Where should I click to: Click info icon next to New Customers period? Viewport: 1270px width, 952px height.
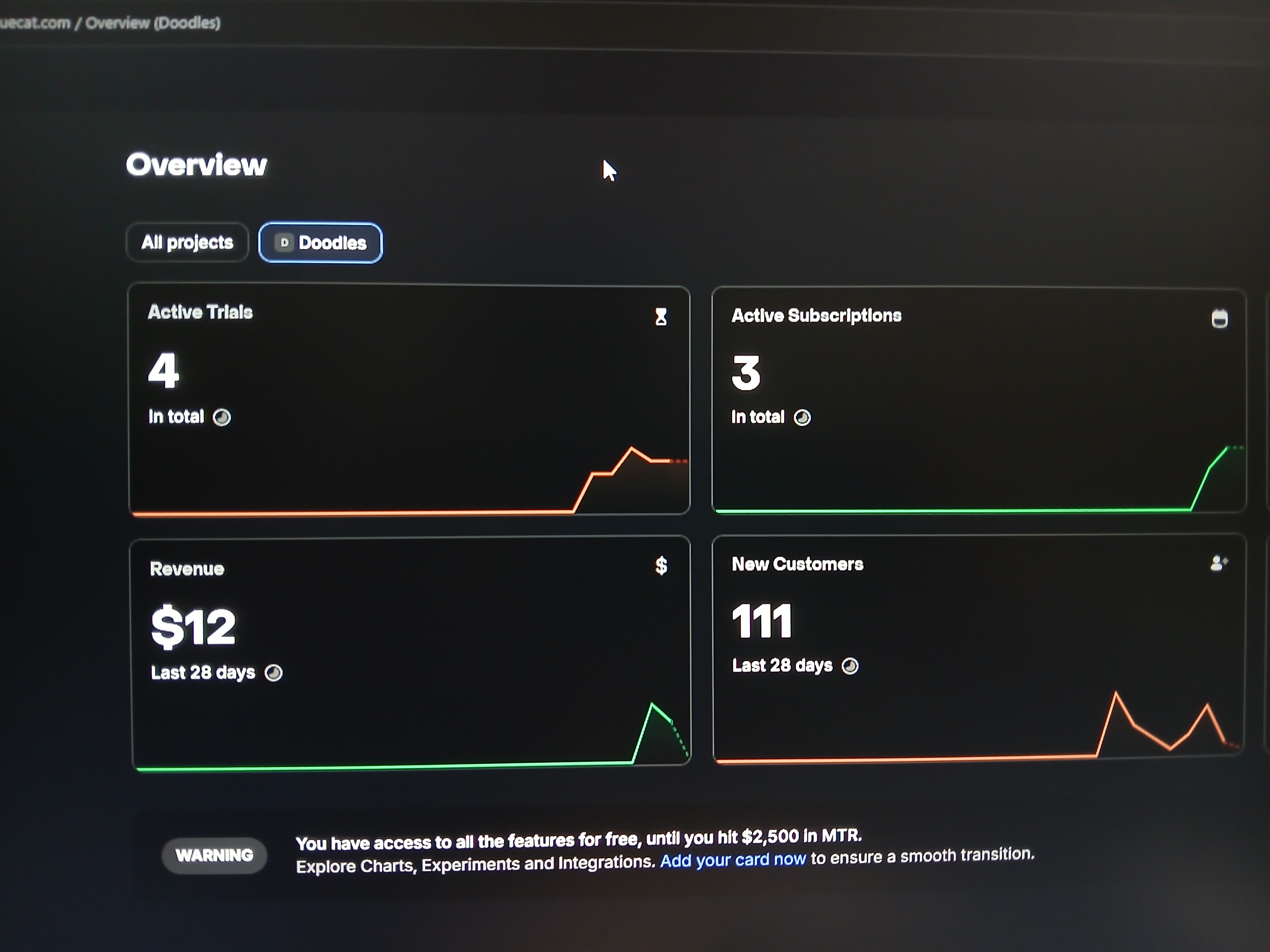click(850, 666)
